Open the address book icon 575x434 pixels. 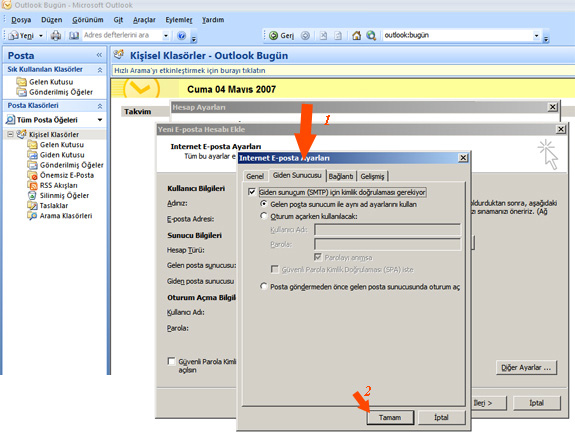click(74, 36)
